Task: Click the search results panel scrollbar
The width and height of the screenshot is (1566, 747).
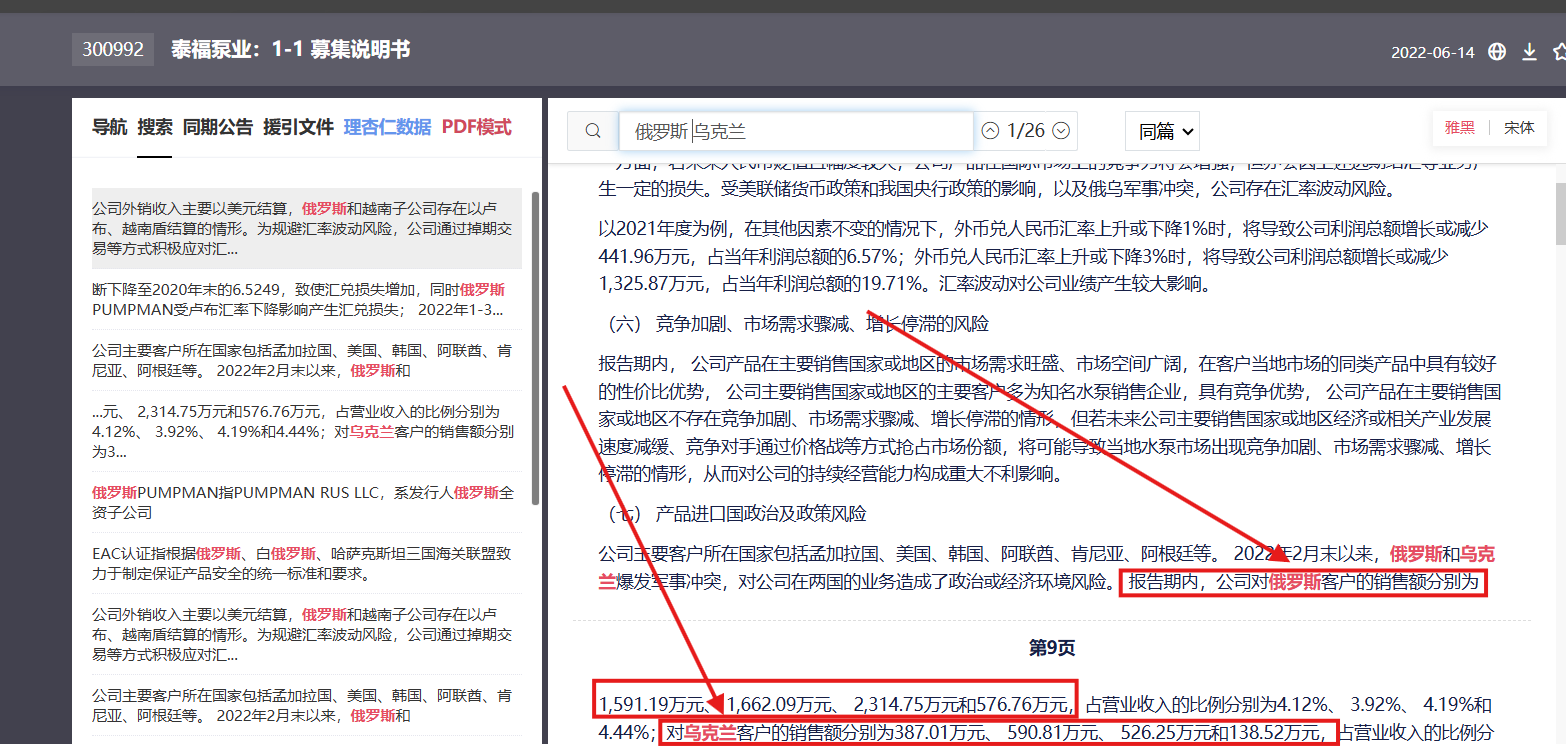Action: 535,350
